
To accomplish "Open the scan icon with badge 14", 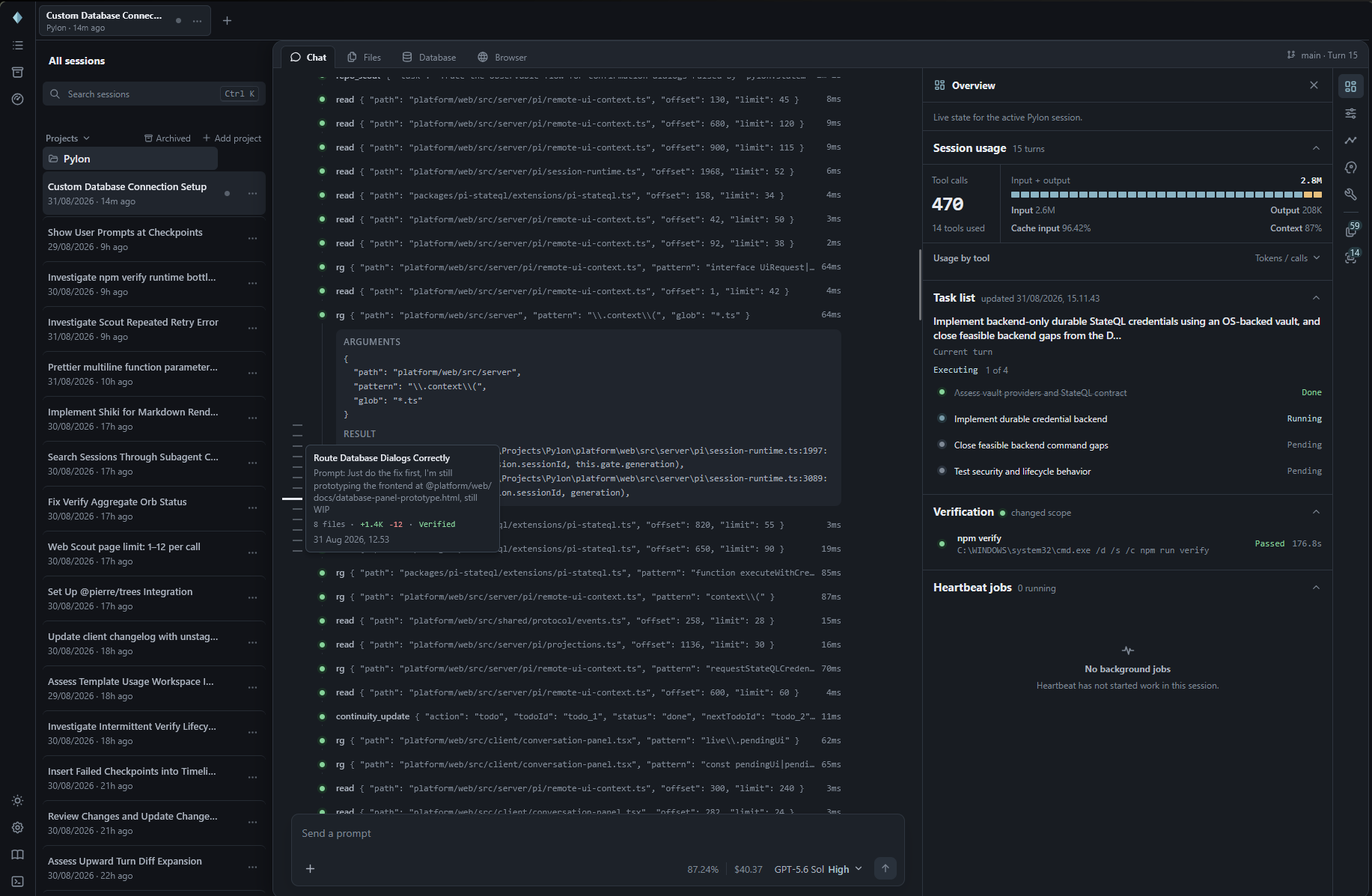I will pos(1351,257).
